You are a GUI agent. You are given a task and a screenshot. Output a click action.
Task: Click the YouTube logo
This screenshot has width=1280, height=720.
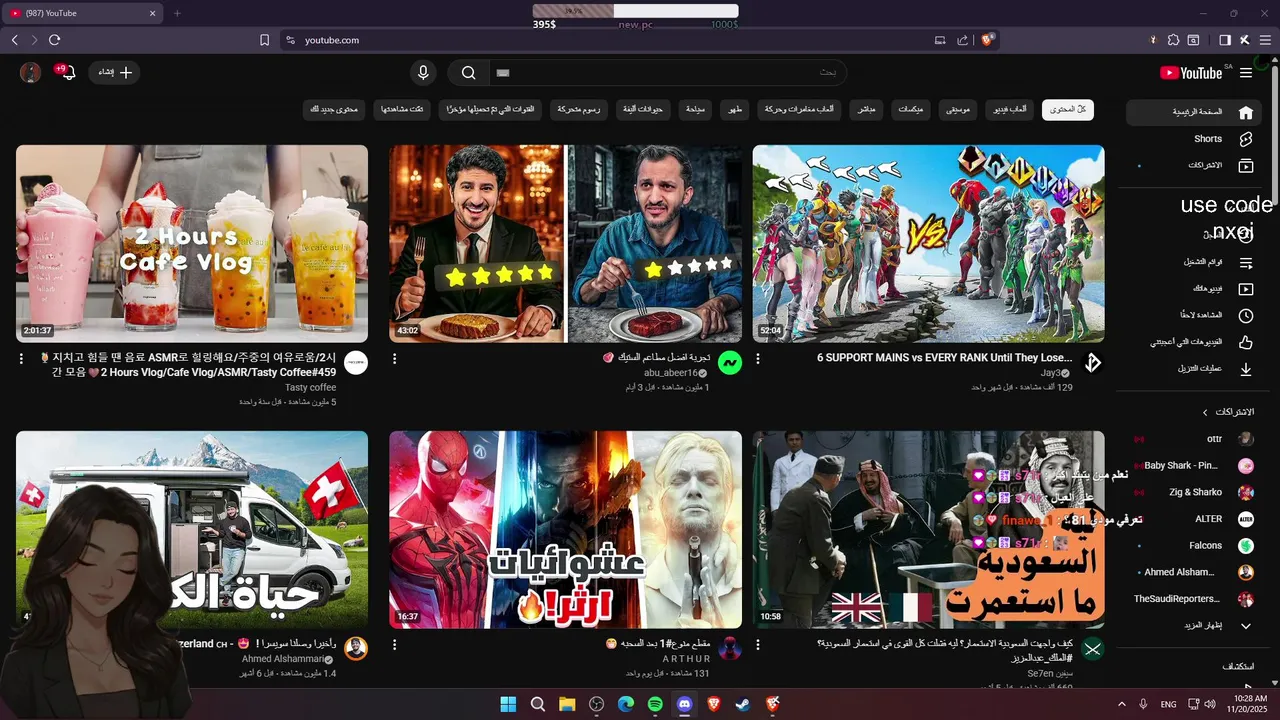(x=1191, y=73)
